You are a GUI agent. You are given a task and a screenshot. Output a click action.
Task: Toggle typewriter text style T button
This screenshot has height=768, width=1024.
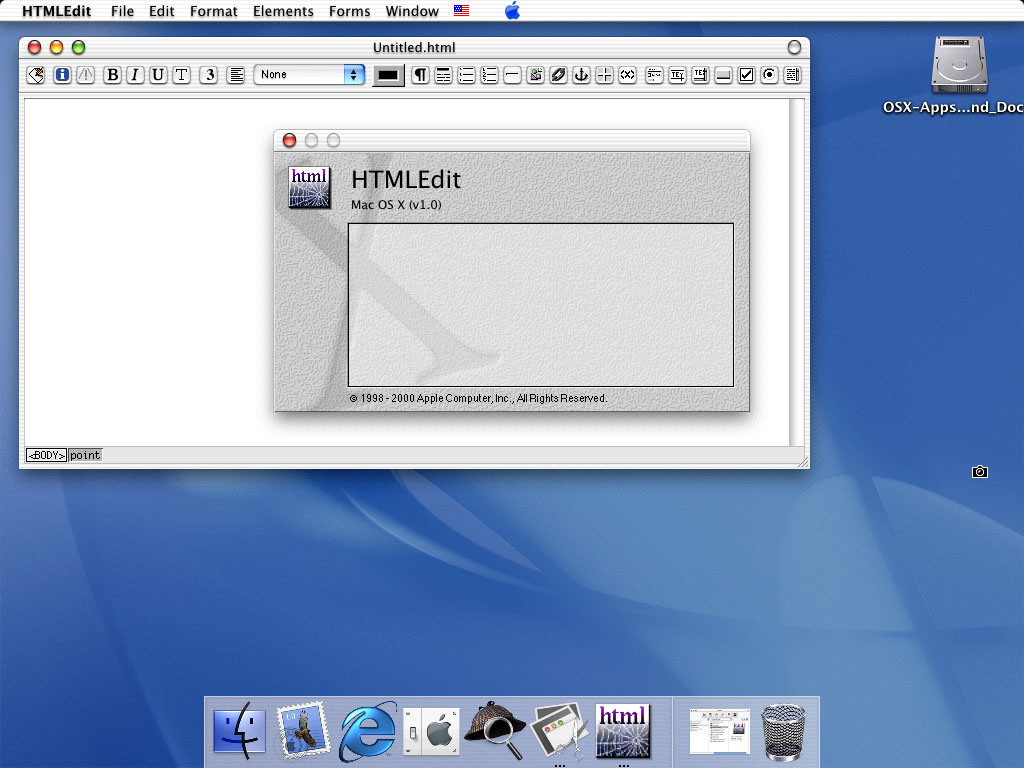coord(182,75)
